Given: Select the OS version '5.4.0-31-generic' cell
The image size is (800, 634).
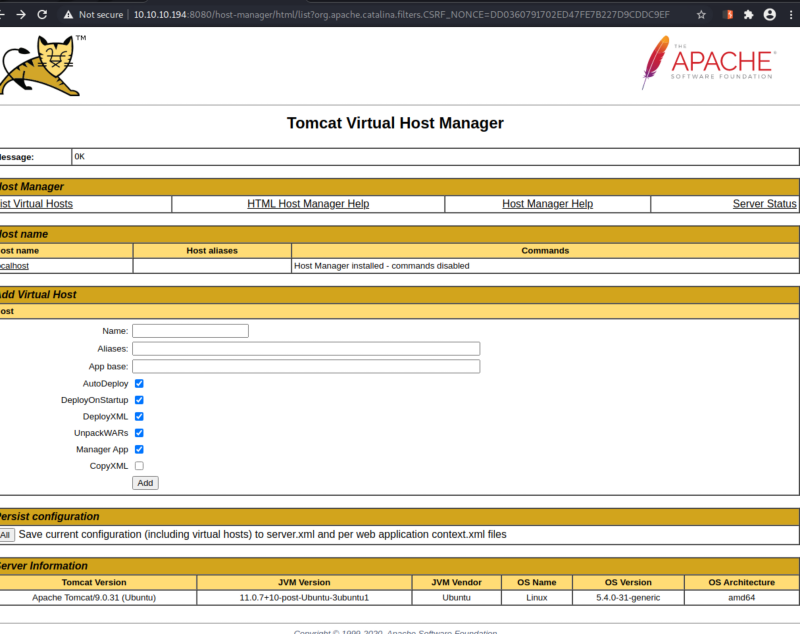Looking at the screenshot, I should (x=628, y=598).
